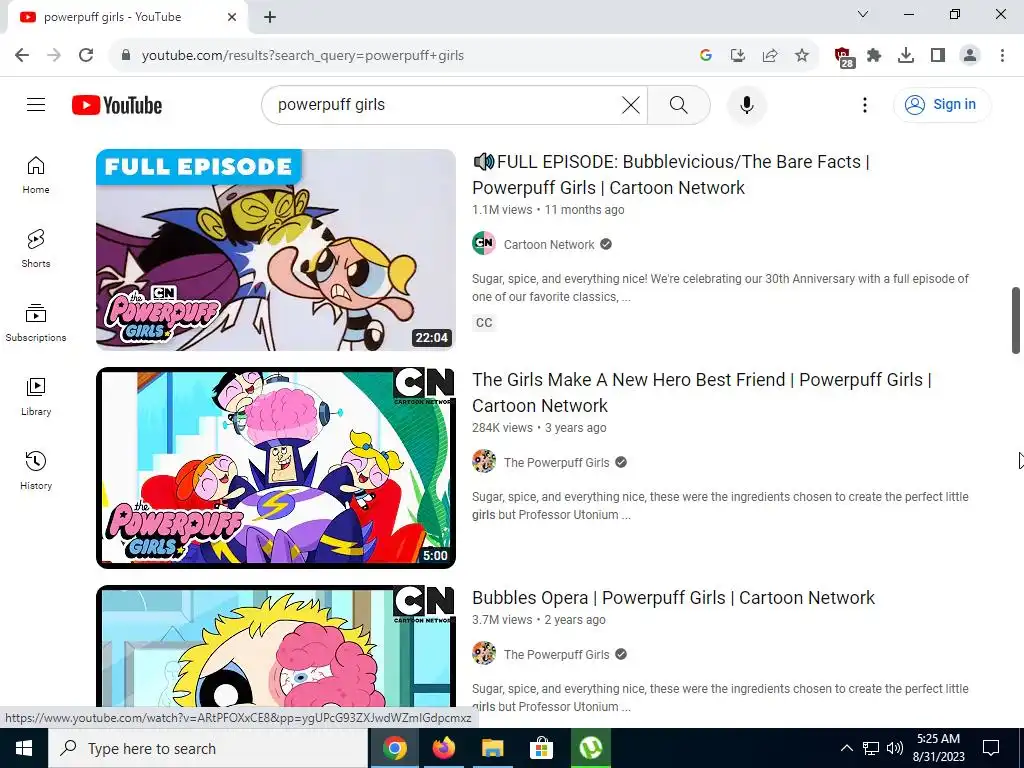Go back with the browser back arrow
This screenshot has width=1024, height=768.
pyautogui.click(x=22, y=55)
